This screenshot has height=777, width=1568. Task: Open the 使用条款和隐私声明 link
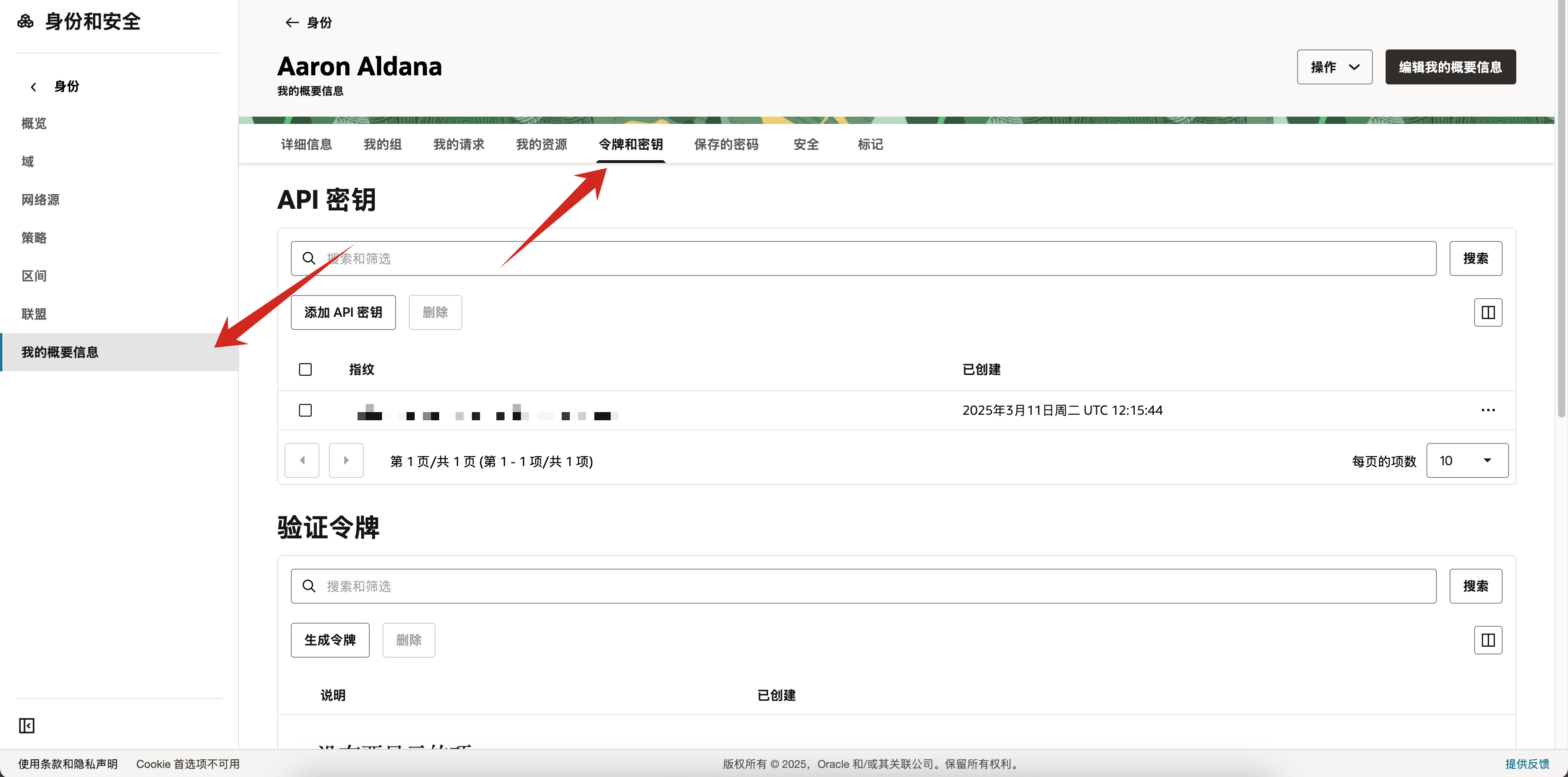[67, 763]
